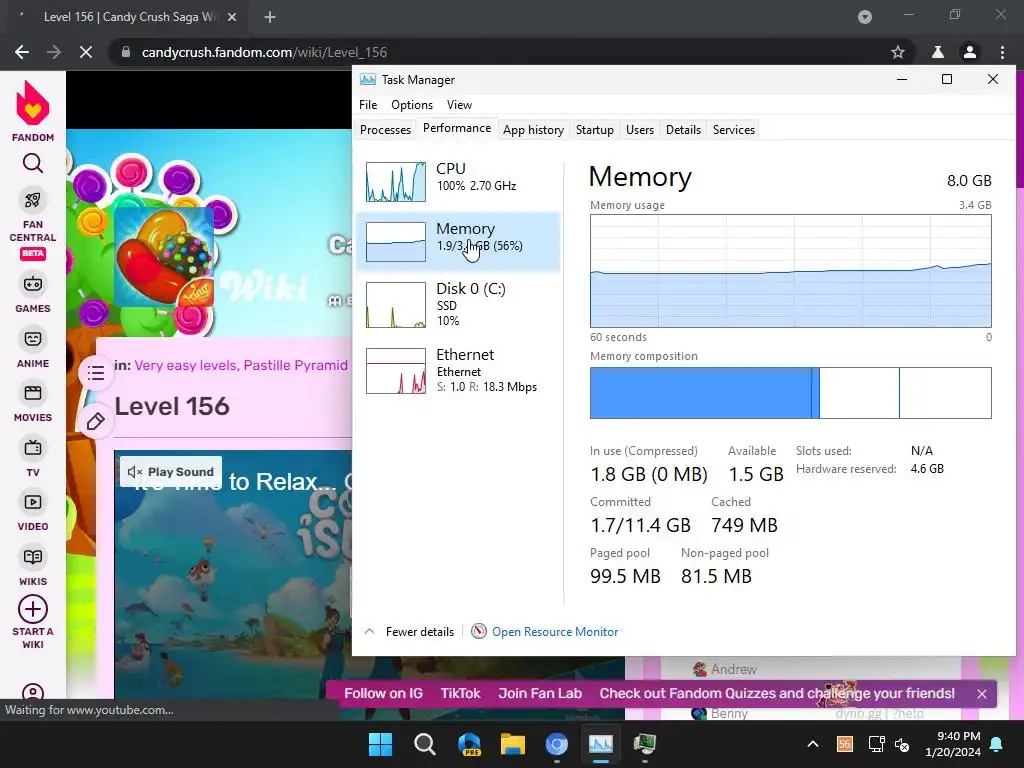Image resolution: width=1024 pixels, height=768 pixels.
Task: Open File Explorer from taskbar
Action: pyautogui.click(x=513, y=744)
